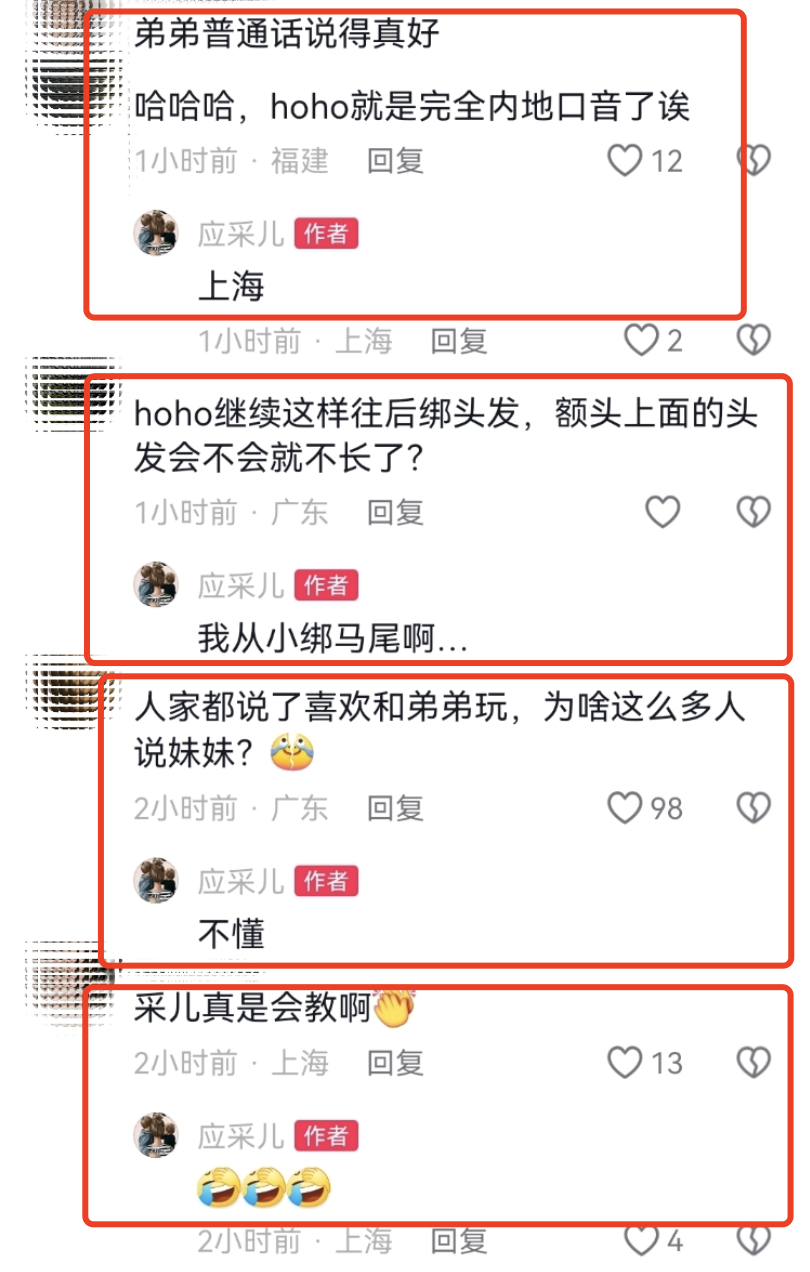Image resolution: width=810 pixels, height=1272 pixels.
Task: Dislike the 福建 comment with broken heart
Action: coord(753,160)
